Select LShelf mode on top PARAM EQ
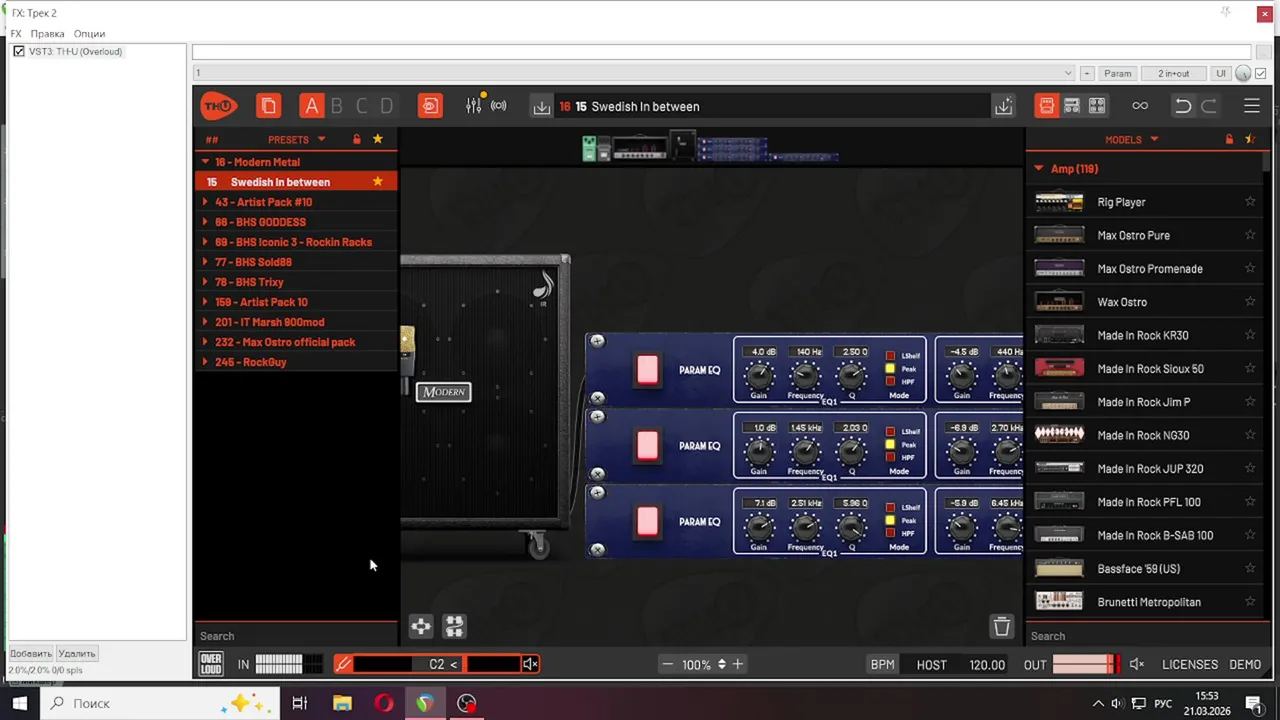Screen dimensions: 1280x720 click(890, 356)
